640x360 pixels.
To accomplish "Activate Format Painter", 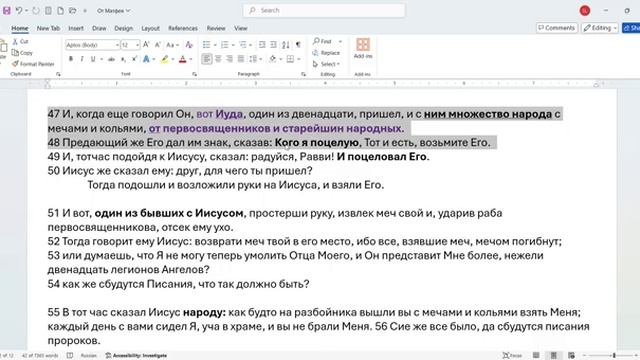I will (x=33, y=64).
